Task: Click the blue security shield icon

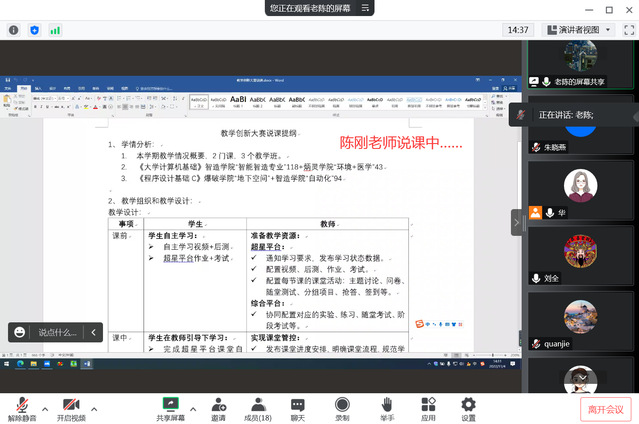Action: [35, 30]
